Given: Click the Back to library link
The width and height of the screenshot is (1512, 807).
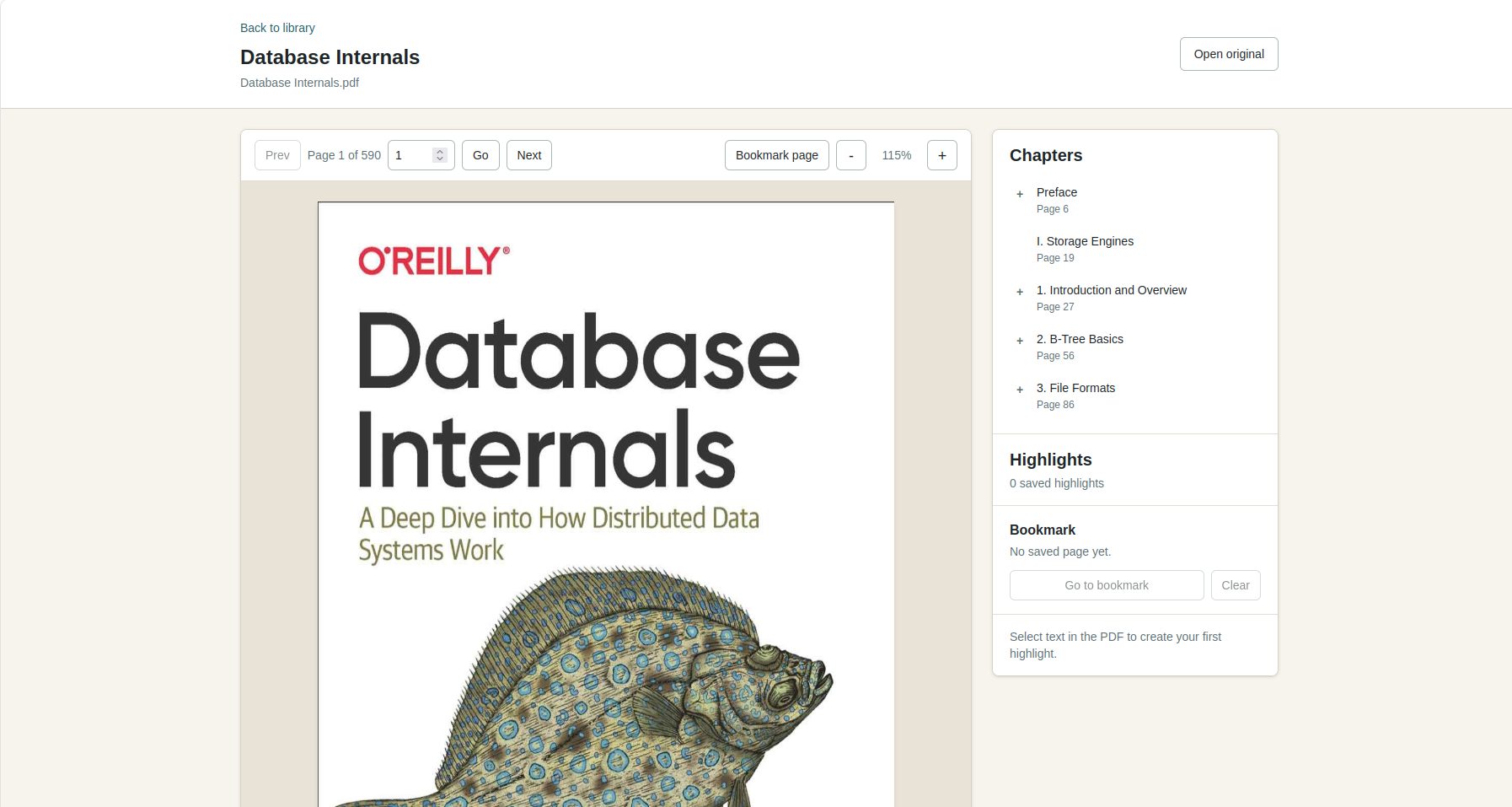Looking at the screenshot, I should click(277, 28).
